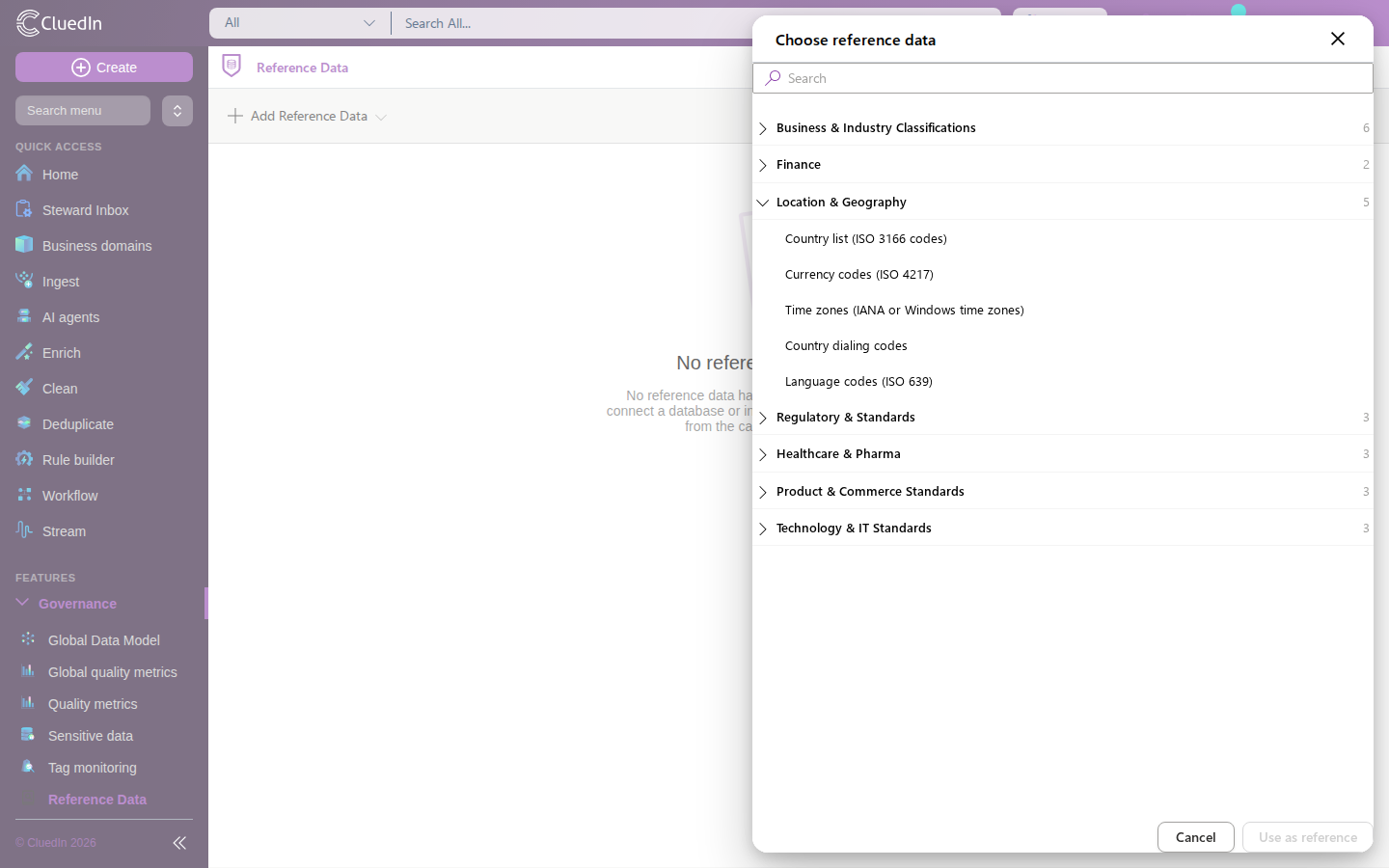Toggle the search menu sort button

click(x=177, y=111)
